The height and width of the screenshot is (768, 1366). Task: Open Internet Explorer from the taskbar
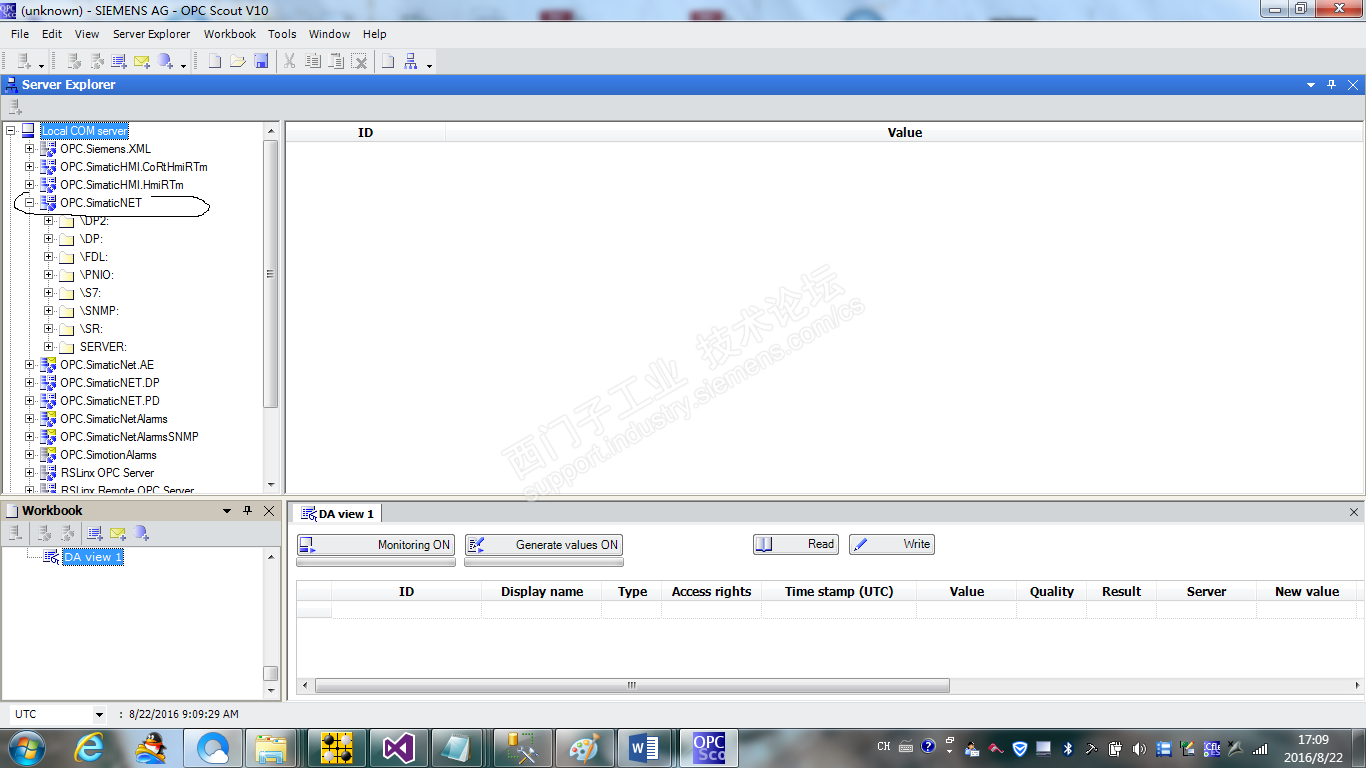click(90, 748)
